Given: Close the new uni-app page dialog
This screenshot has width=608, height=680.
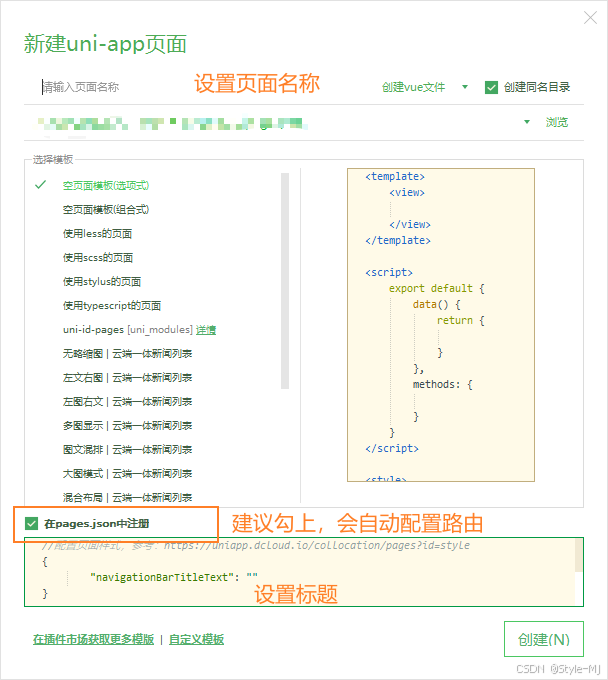Looking at the screenshot, I should click(x=590, y=18).
